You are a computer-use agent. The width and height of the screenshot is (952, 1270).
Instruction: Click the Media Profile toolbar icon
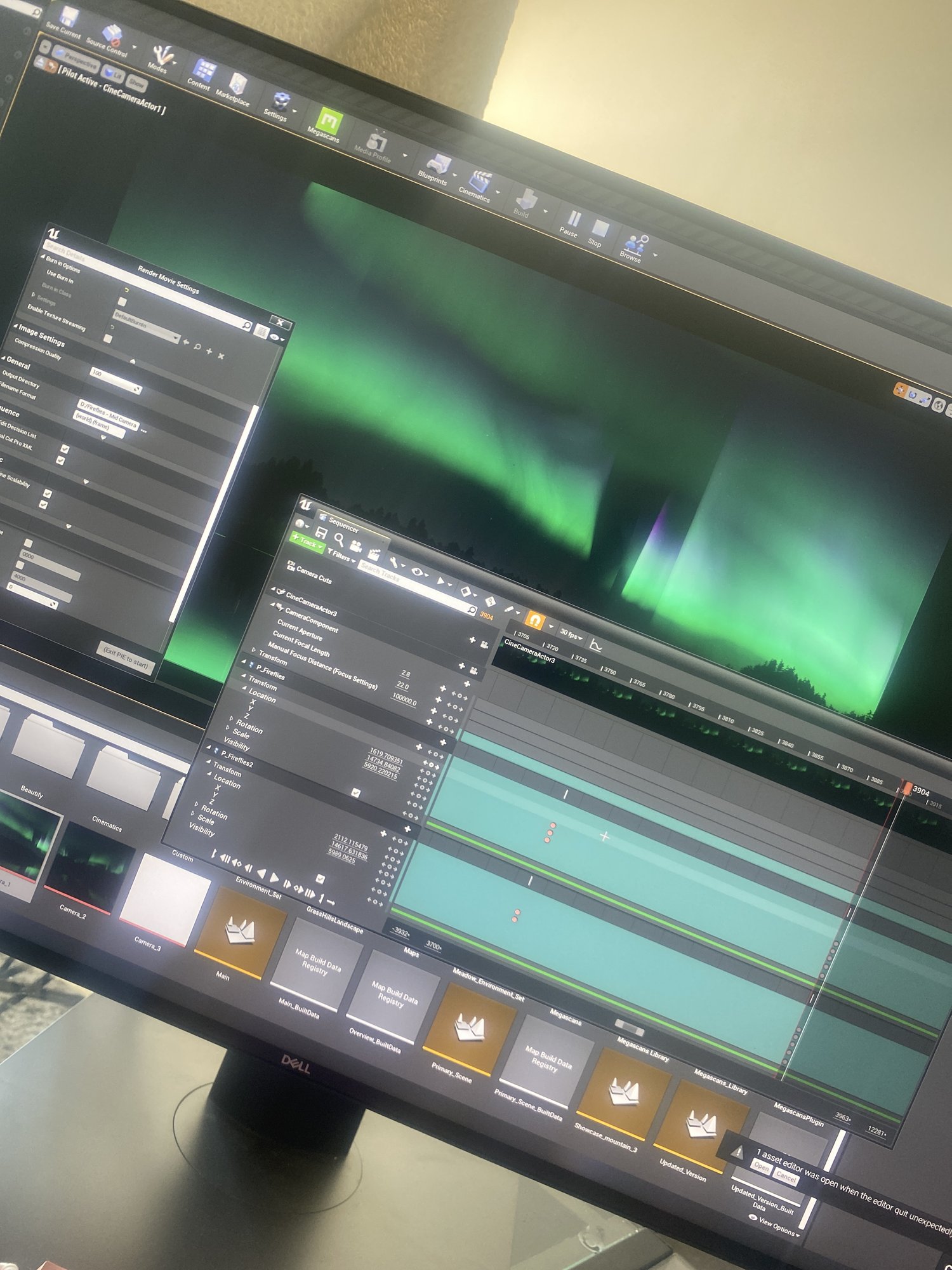(378, 140)
